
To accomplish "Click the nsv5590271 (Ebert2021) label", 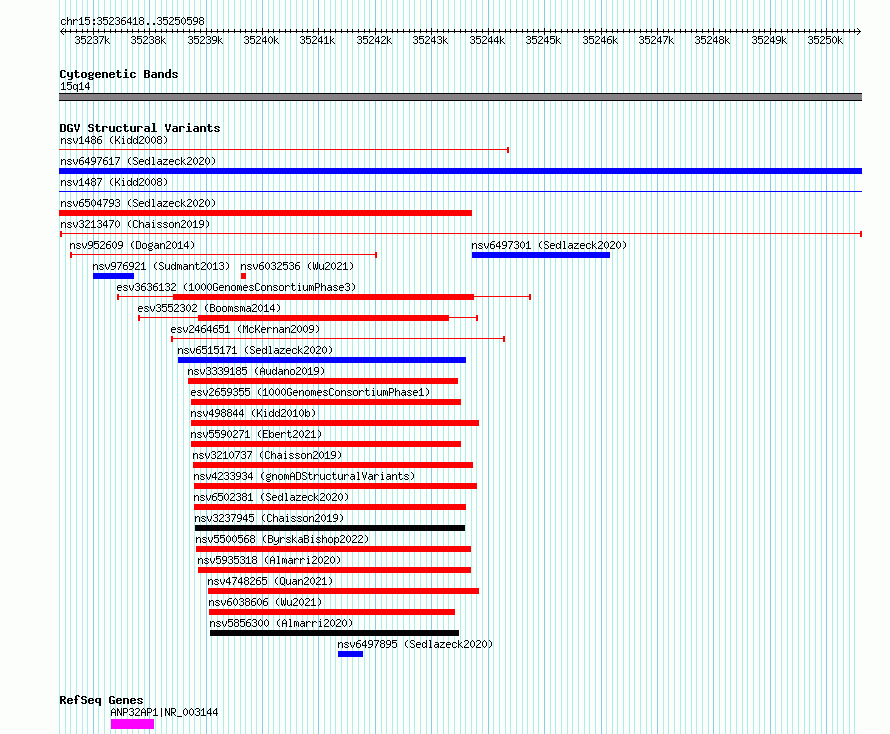I will (256, 434).
